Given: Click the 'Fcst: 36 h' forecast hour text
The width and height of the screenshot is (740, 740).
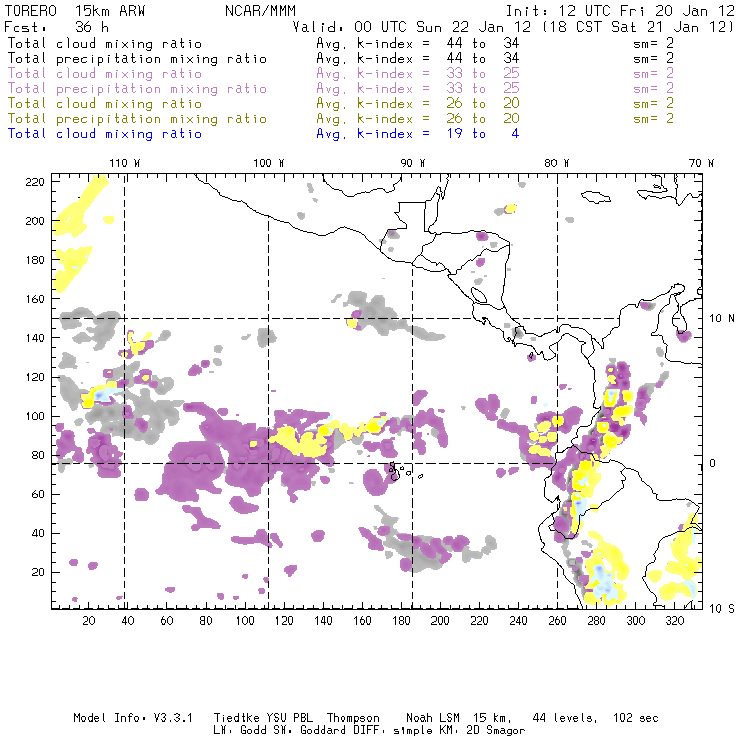Looking at the screenshot, I should [56, 27].
